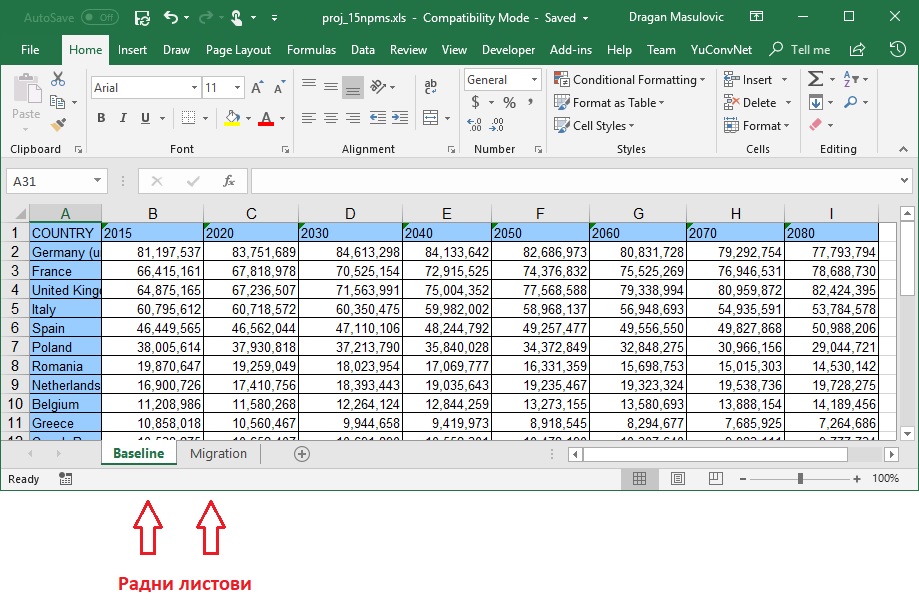Toggle Italic formatting
This screenshot has width=919, height=616.
[123, 119]
